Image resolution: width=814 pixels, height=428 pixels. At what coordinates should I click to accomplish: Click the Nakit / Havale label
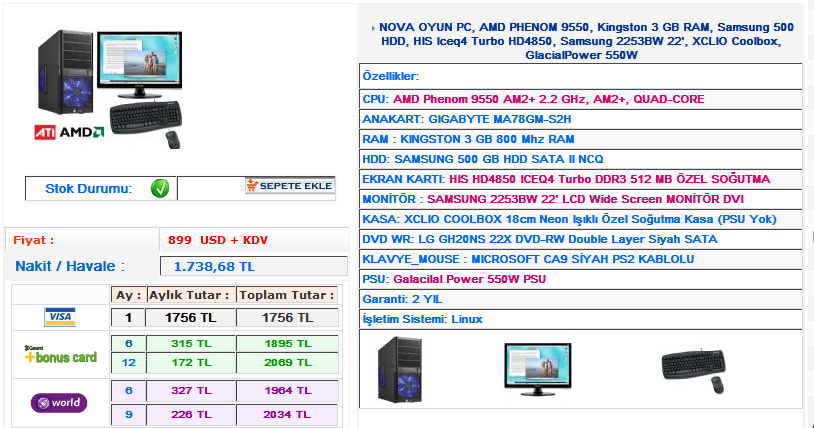[70, 266]
